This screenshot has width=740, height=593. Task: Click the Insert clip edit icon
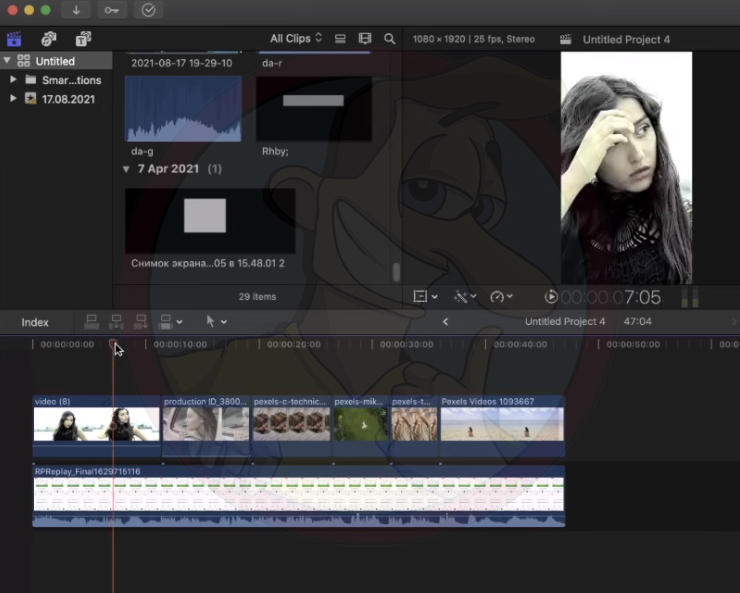point(116,322)
